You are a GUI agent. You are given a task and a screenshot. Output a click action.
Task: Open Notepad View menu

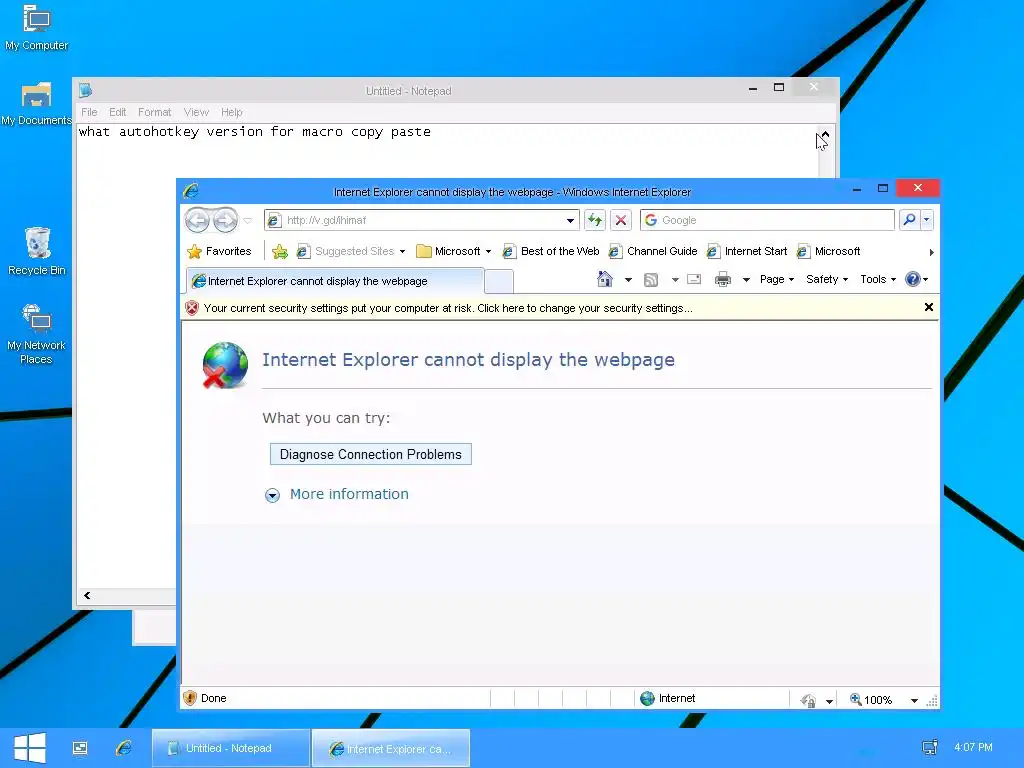pos(196,112)
